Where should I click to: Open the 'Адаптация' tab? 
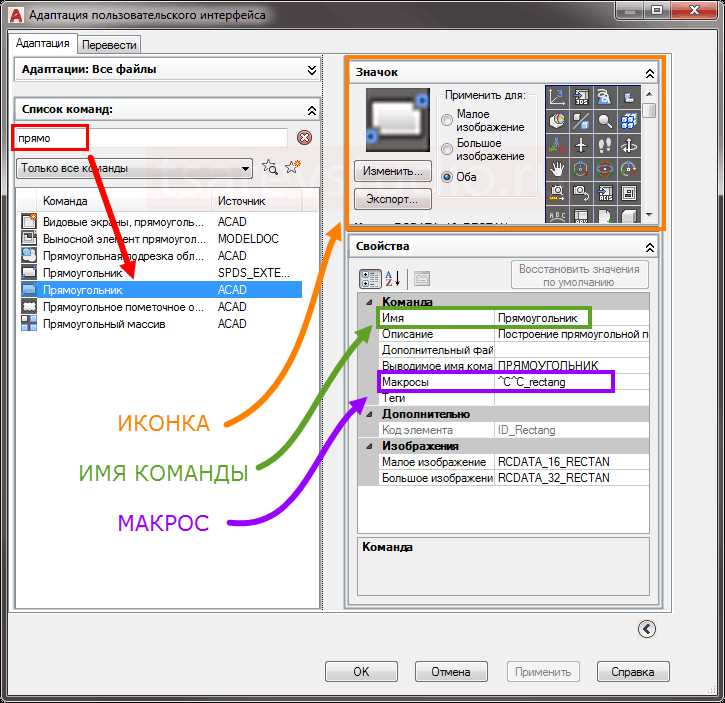point(44,44)
